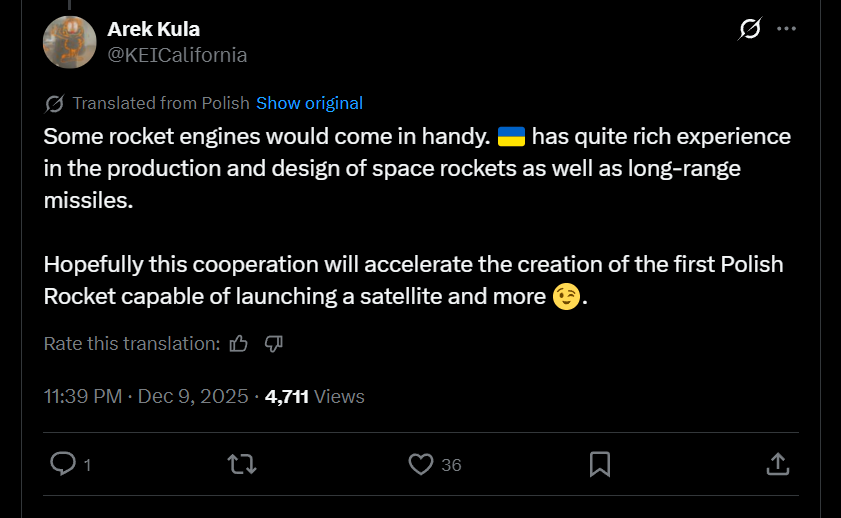Open the three-dot more options menu
Screen dimensions: 841x518
(x=786, y=30)
